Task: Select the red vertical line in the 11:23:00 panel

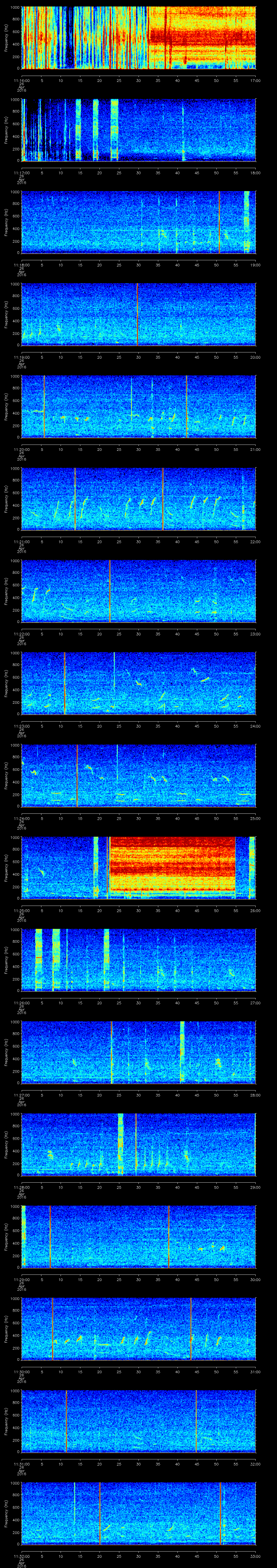Action: (65, 683)
